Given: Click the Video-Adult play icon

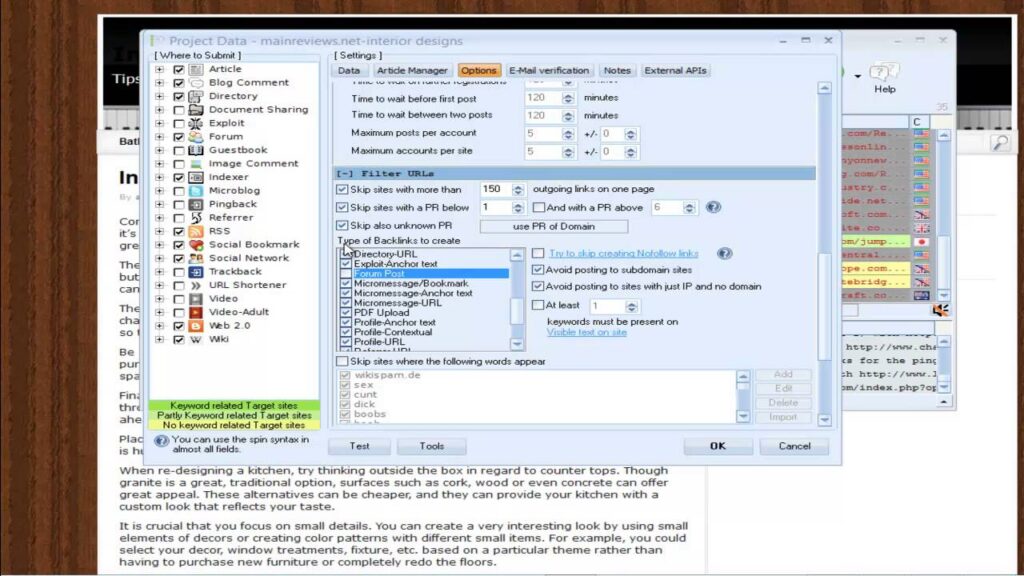Looking at the screenshot, I should (x=195, y=312).
